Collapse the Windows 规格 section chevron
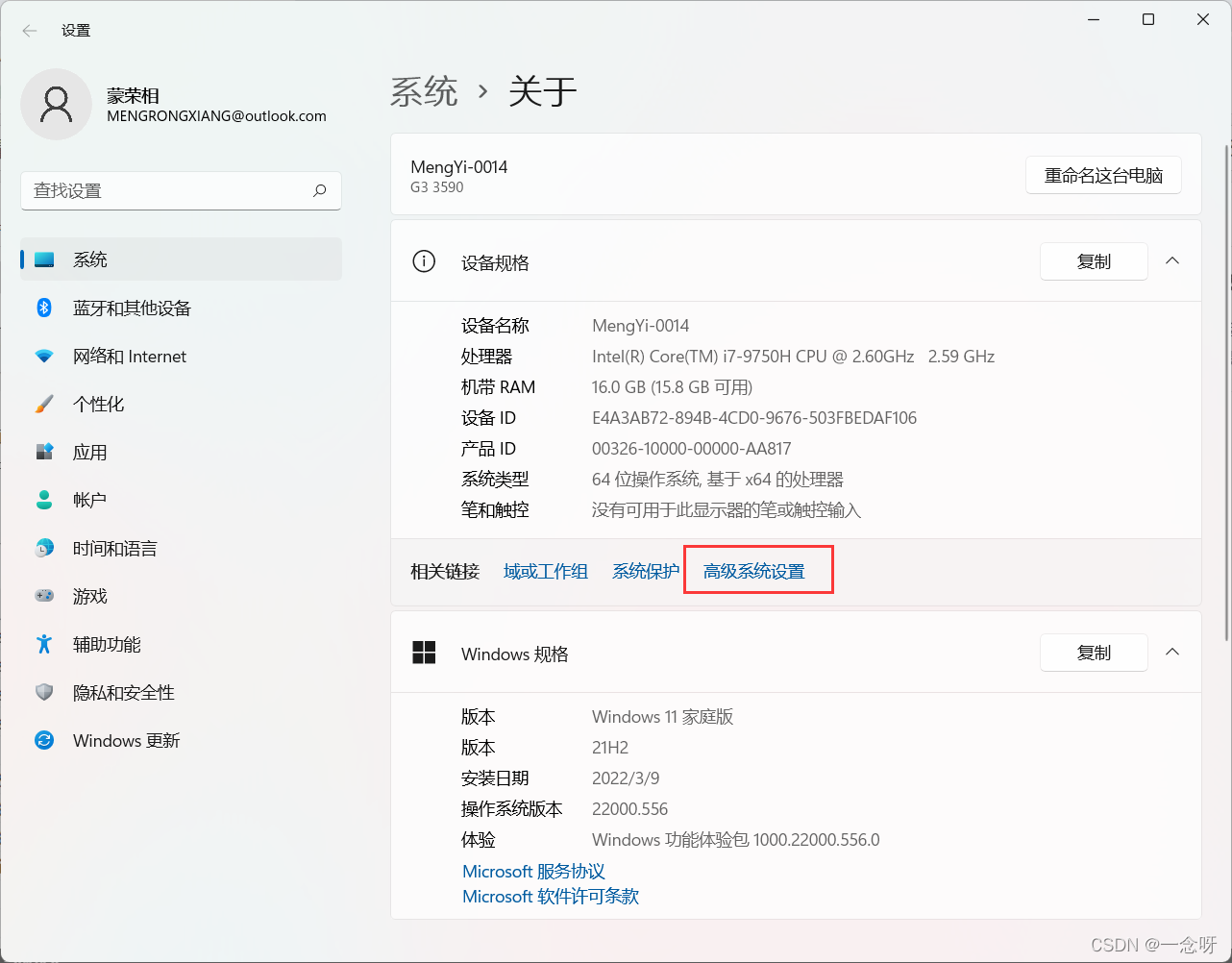Viewport: 1232px width, 963px height. point(1172,653)
